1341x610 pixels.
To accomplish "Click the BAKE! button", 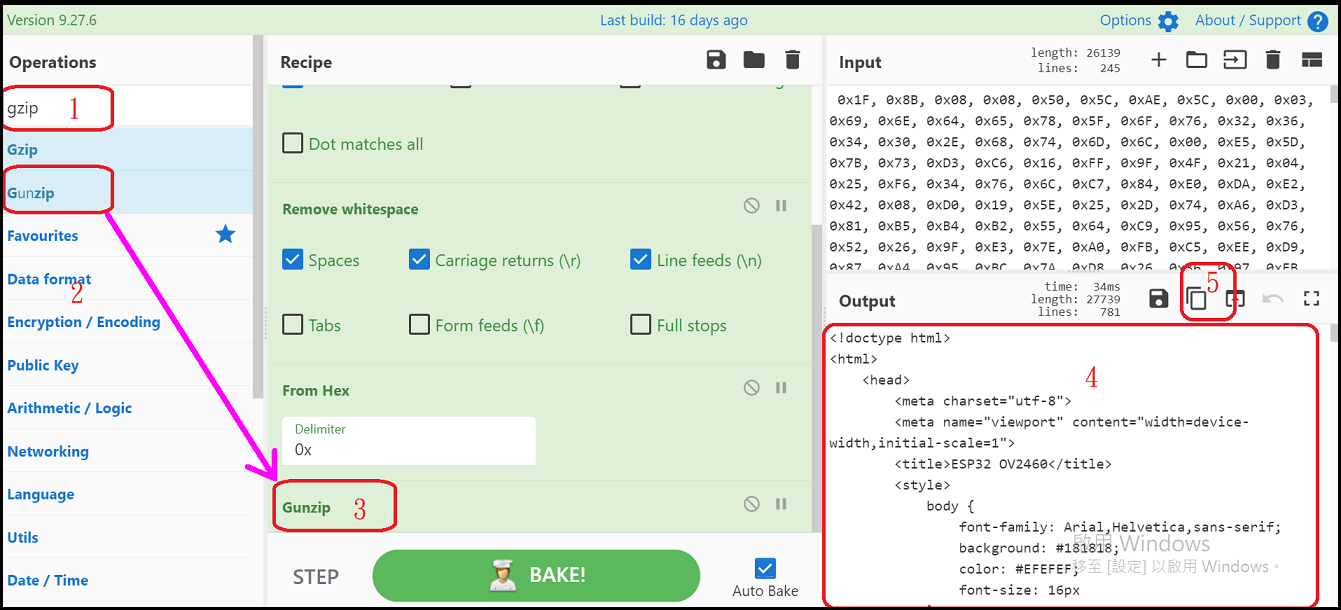I will 536,576.
